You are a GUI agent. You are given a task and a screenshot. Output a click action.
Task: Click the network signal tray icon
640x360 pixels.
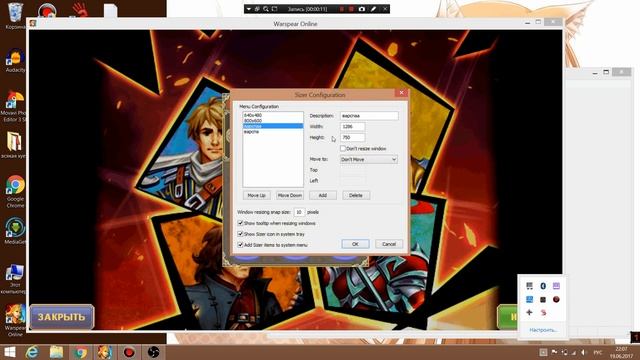coord(574,352)
